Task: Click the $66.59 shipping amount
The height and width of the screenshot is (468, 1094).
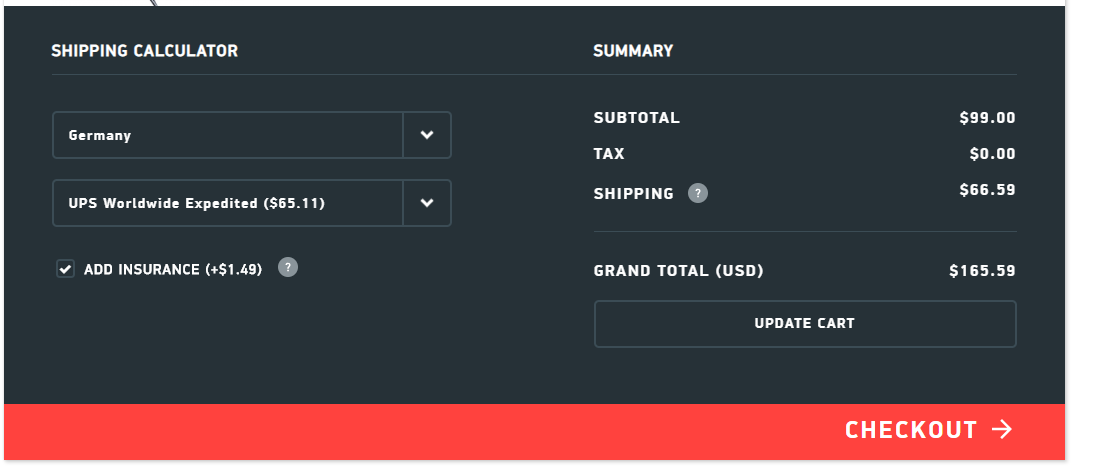Action: click(987, 190)
